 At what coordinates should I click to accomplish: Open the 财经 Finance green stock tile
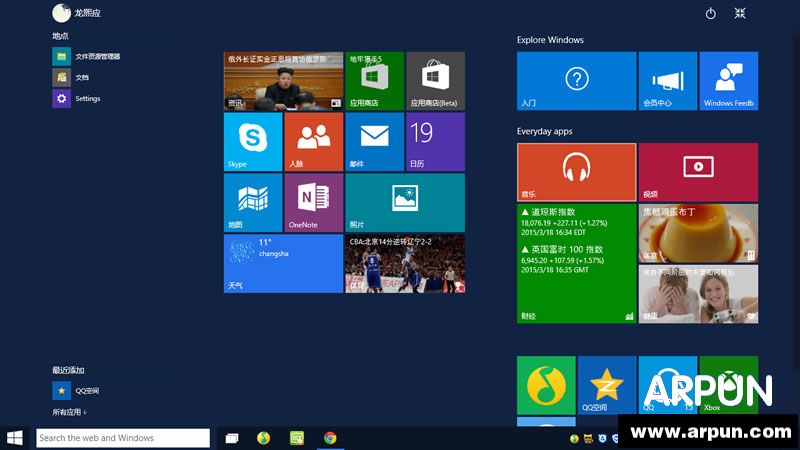(577, 263)
